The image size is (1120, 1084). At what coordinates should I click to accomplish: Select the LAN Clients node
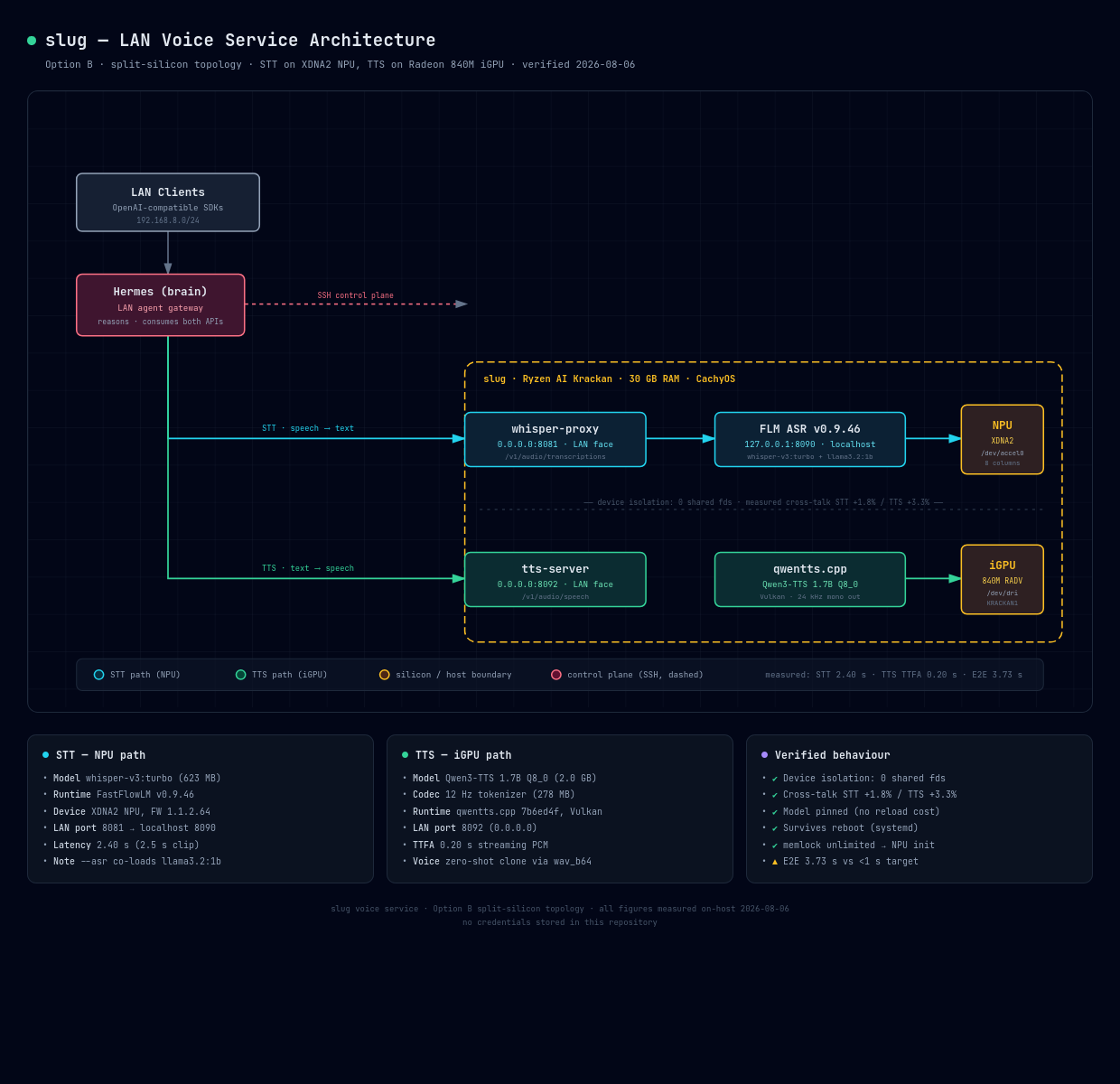click(x=168, y=202)
